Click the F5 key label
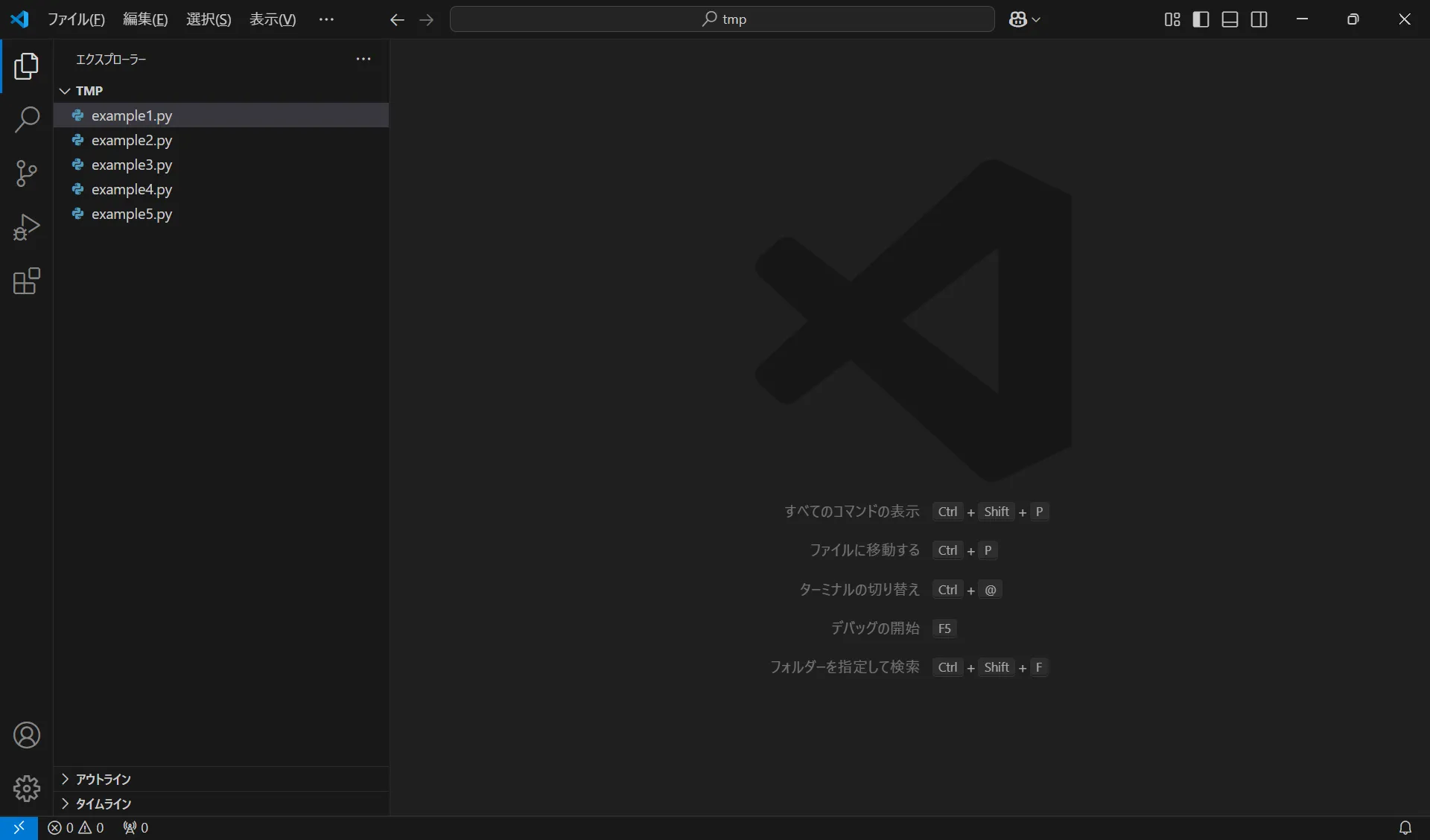 (944, 629)
